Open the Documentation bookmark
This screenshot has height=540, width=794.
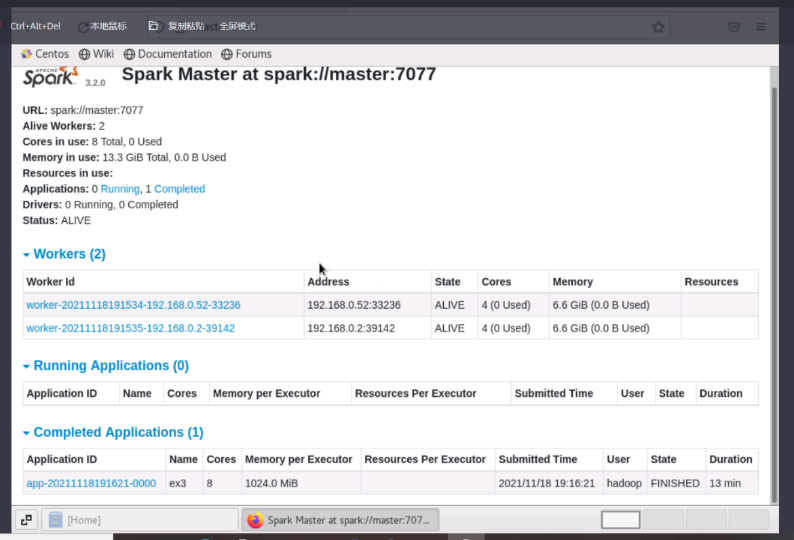click(x=168, y=54)
